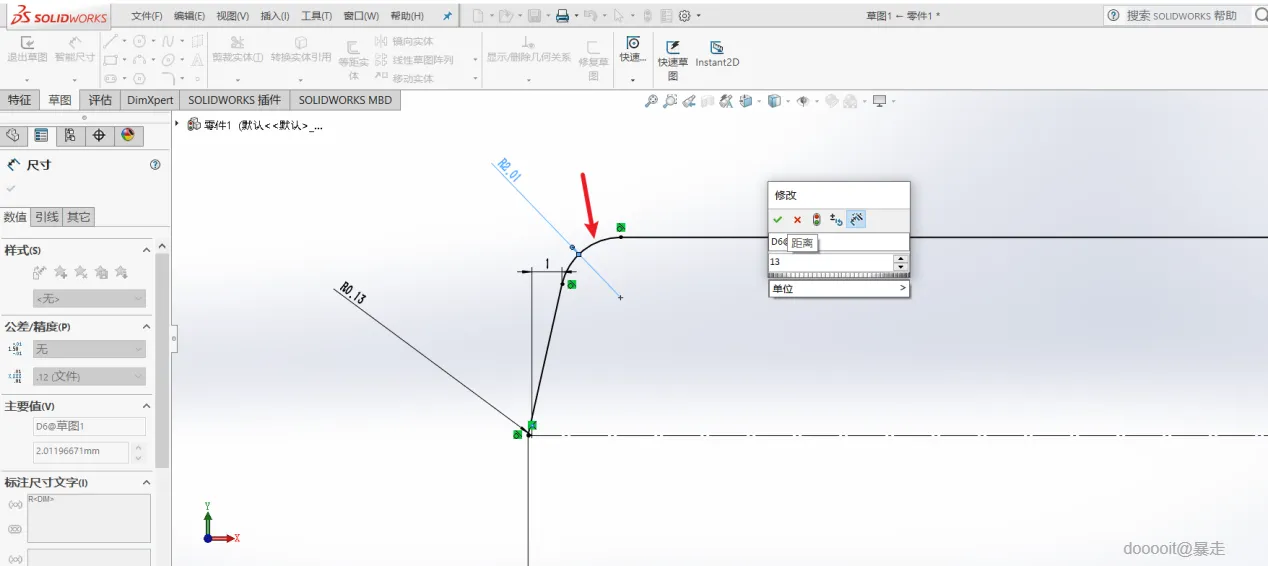Open the 工具(T) menu
1268x566 pixels.
316,16
